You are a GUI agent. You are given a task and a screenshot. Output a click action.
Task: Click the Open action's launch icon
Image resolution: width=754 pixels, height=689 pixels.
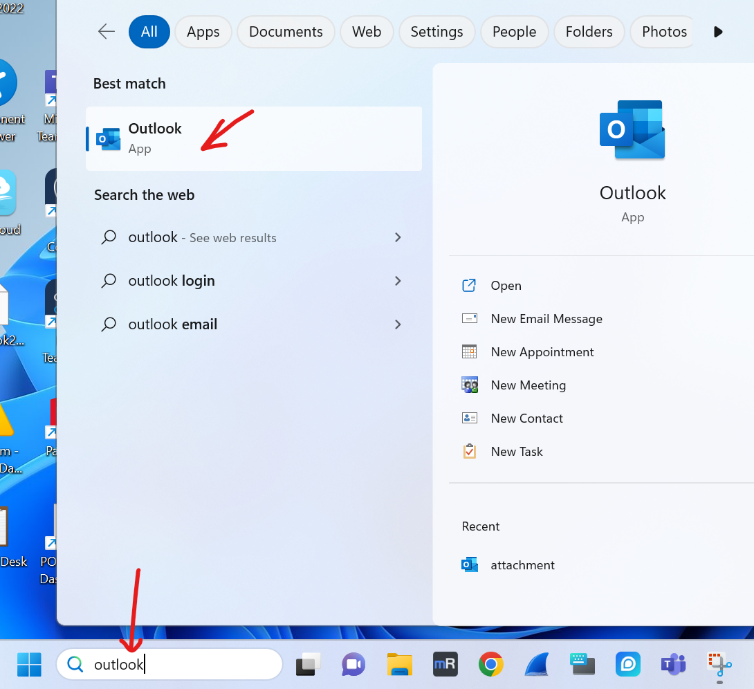pos(469,286)
